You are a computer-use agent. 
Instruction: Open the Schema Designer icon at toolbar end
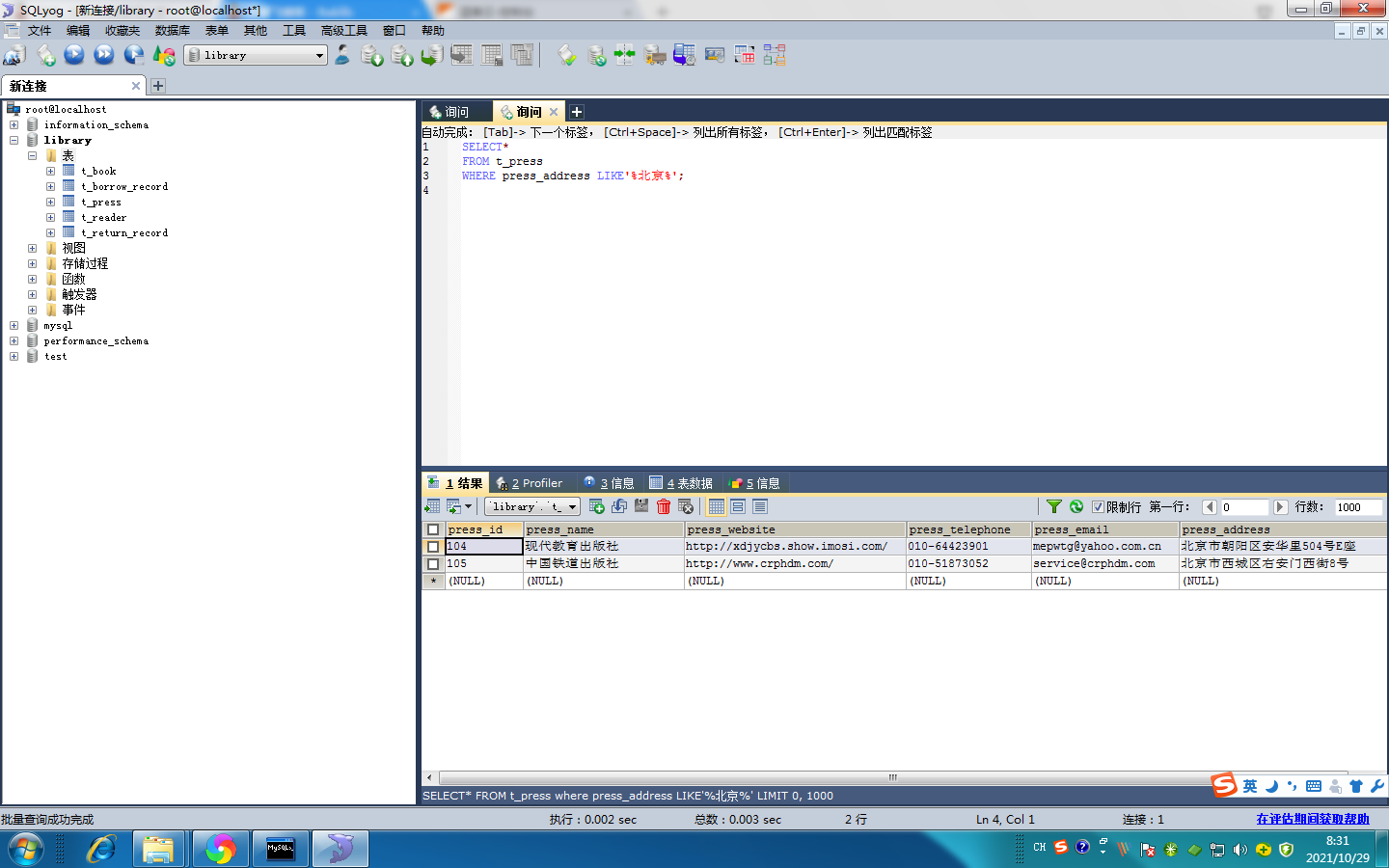pyautogui.click(x=775, y=55)
